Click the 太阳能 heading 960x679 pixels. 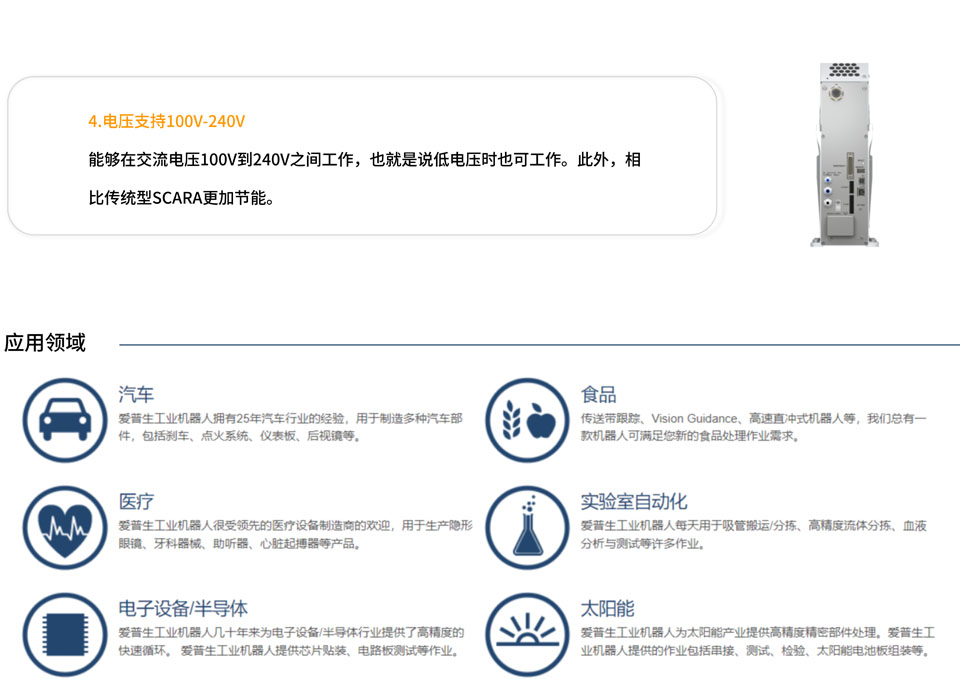(607, 608)
